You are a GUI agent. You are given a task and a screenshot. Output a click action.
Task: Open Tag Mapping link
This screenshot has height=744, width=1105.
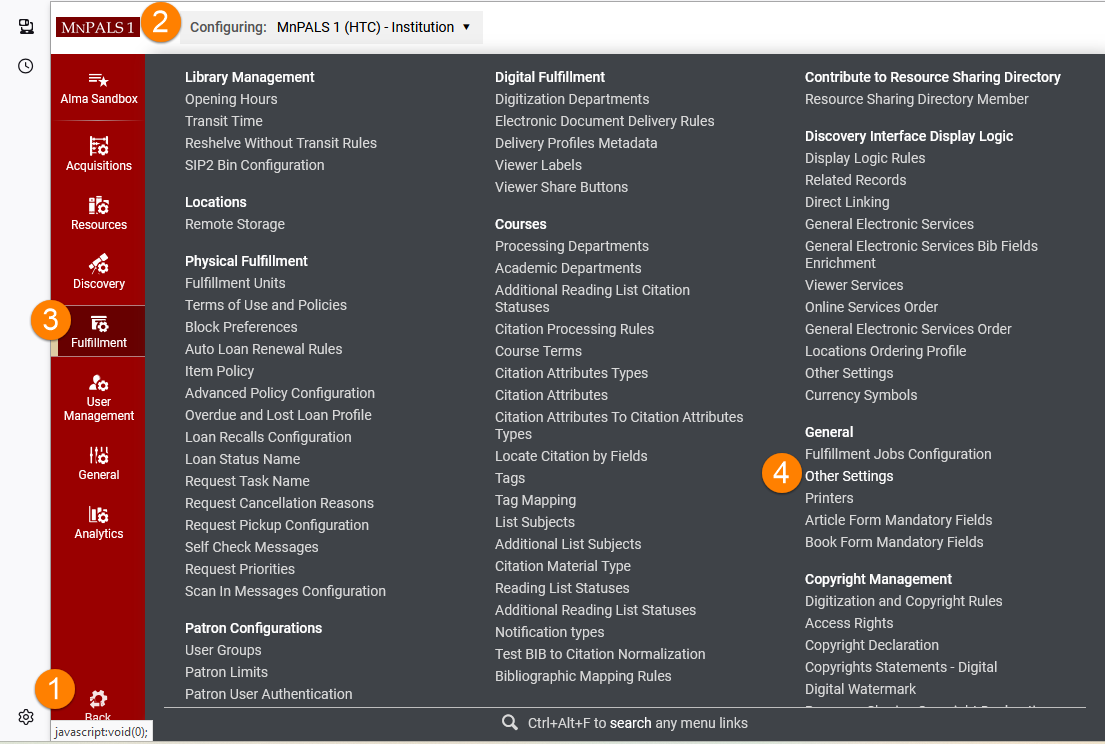(x=535, y=500)
